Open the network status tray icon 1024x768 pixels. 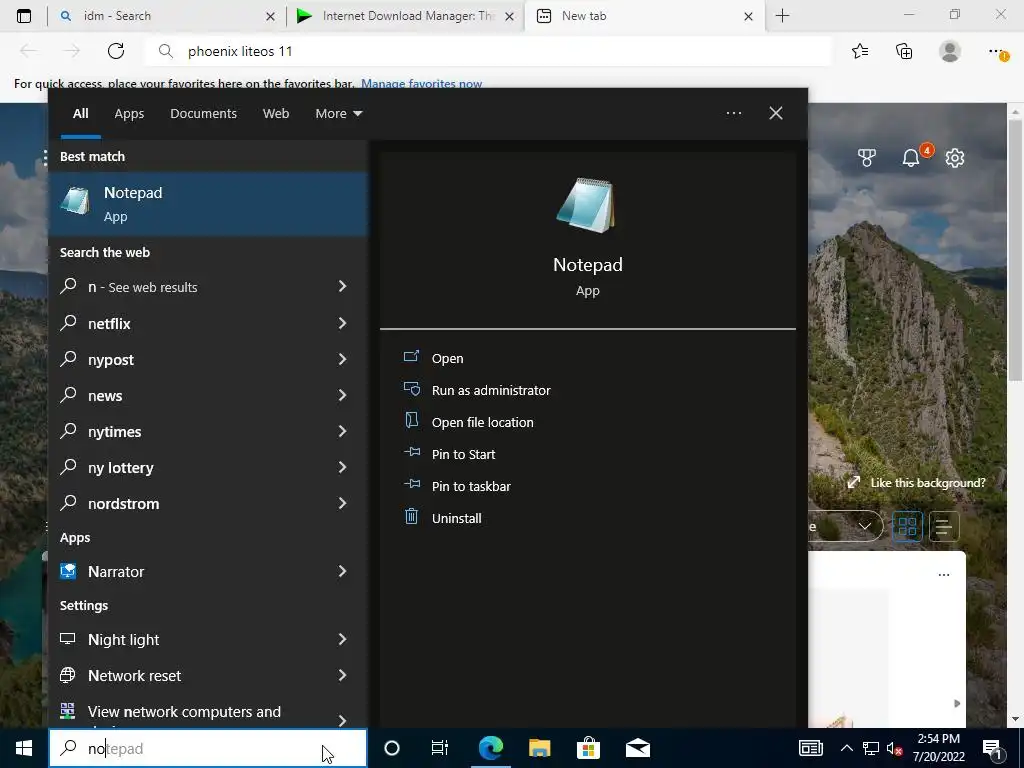click(871, 748)
